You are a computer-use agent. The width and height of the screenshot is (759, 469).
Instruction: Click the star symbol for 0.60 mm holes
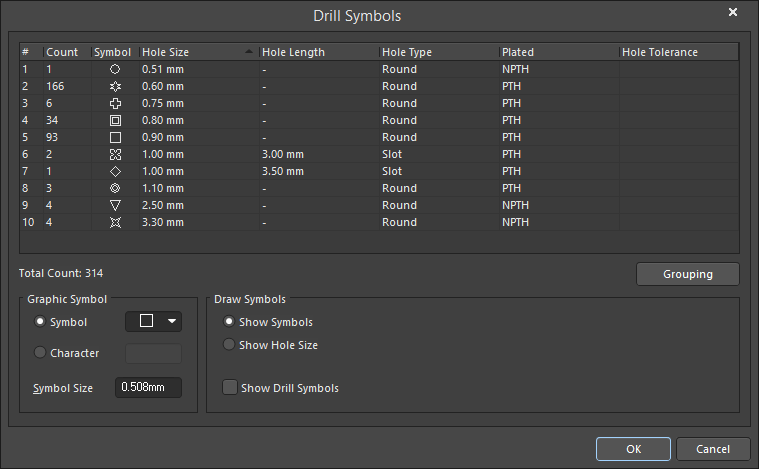coord(115,86)
